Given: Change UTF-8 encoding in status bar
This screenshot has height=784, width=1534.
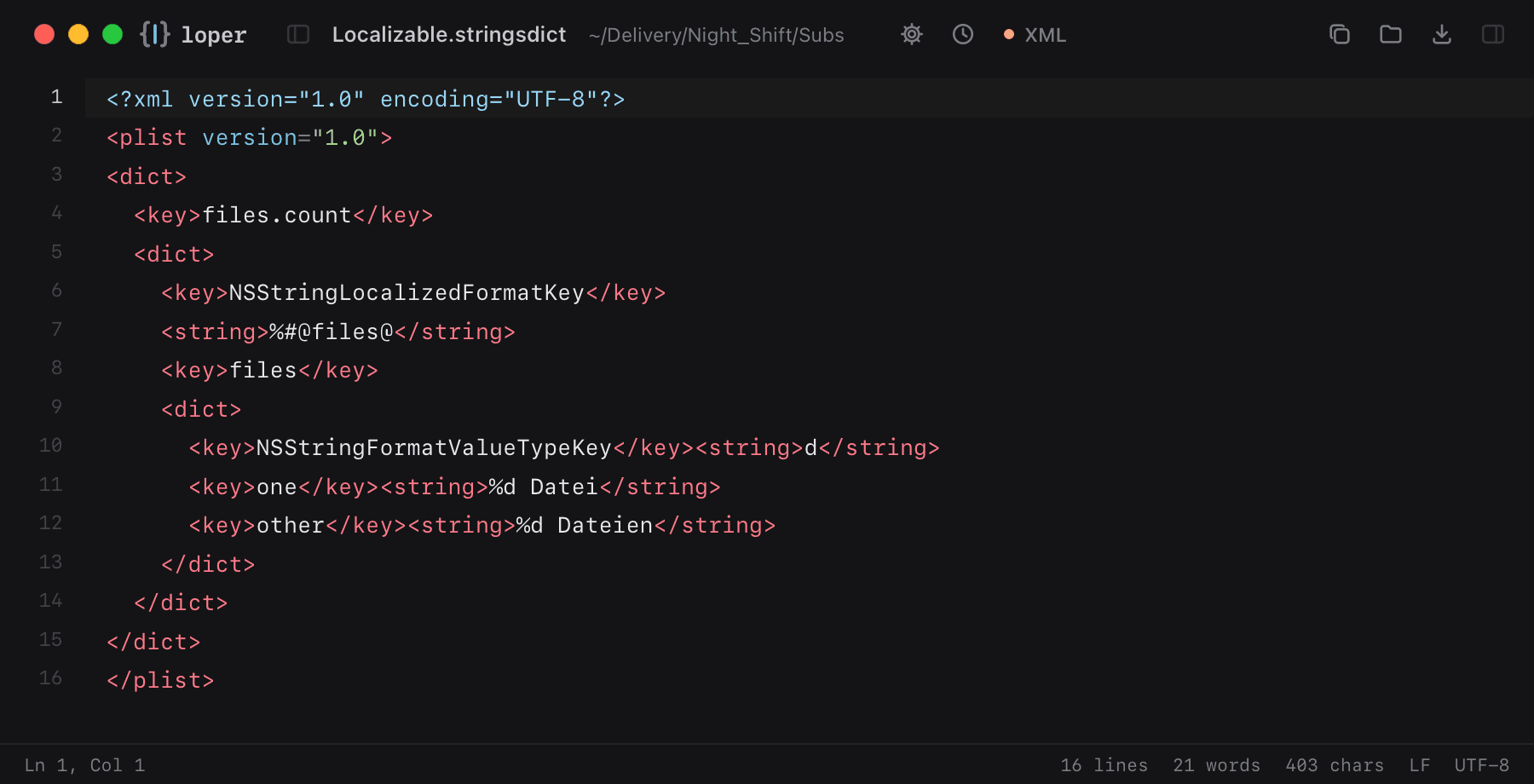Looking at the screenshot, I should (1481, 765).
